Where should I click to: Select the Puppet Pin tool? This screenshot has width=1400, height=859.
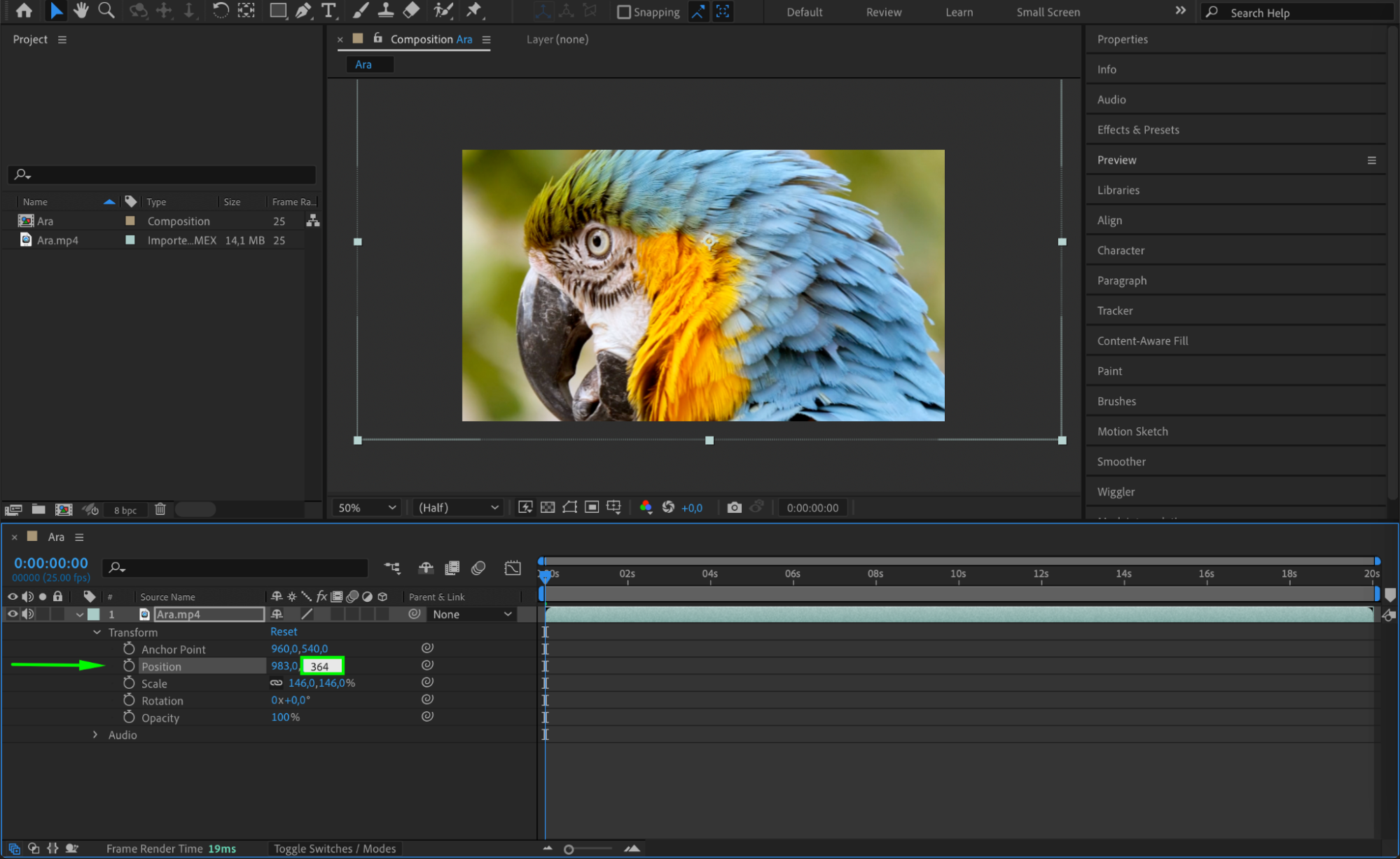pyautogui.click(x=474, y=11)
